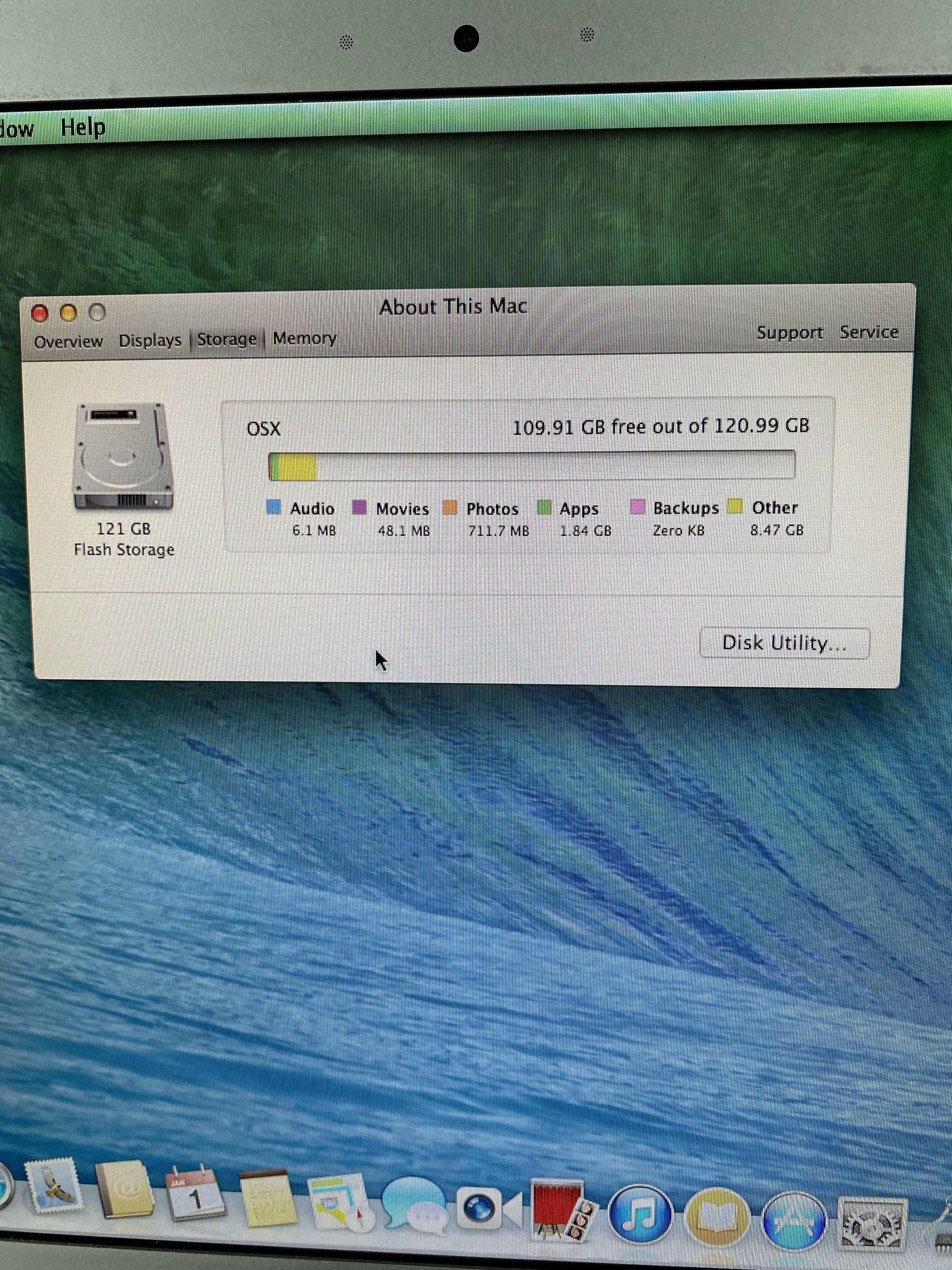Viewport: 952px width, 1270px height.
Task: Launch FaceTime from the dock
Action: click(x=489, y=1208)
